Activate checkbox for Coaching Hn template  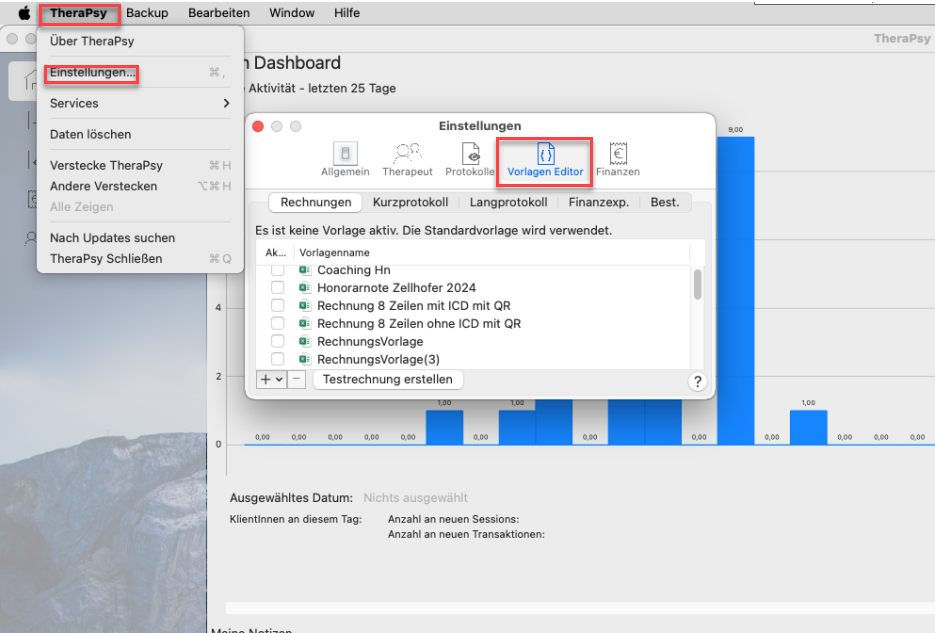(x=277, y=270)
